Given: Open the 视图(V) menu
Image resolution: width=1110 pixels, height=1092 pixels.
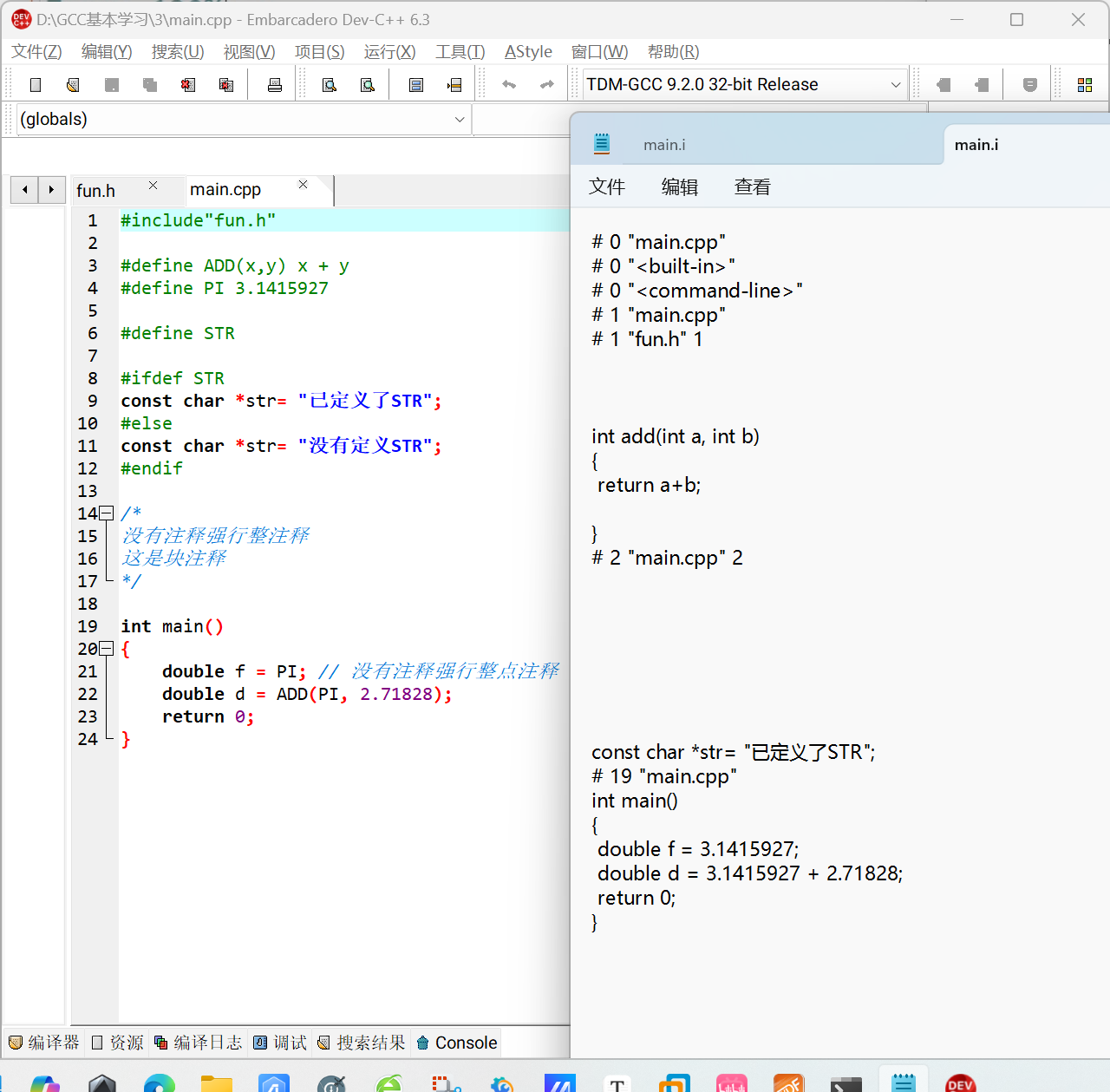Looking at the screenshot, I should [x=250, y=52].
